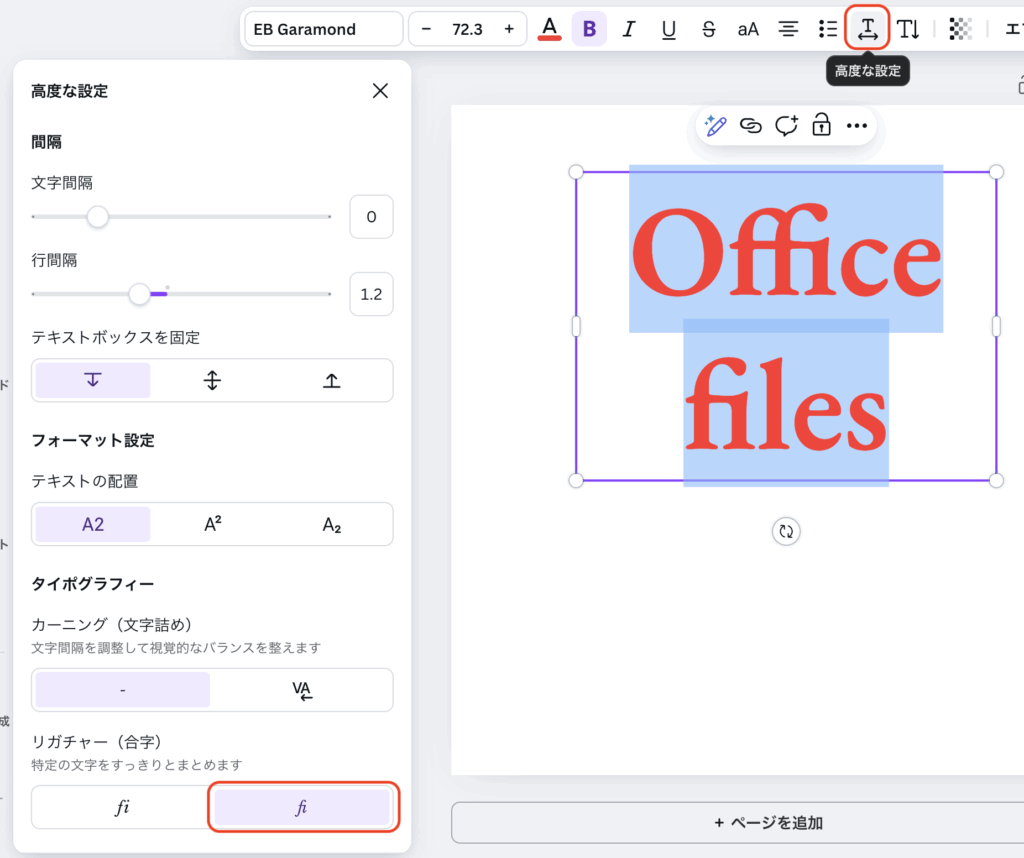The height and width of the screenshot is (858, 1024).
Task: Toggle uppercase aA formatting
Action: point(748,29)
